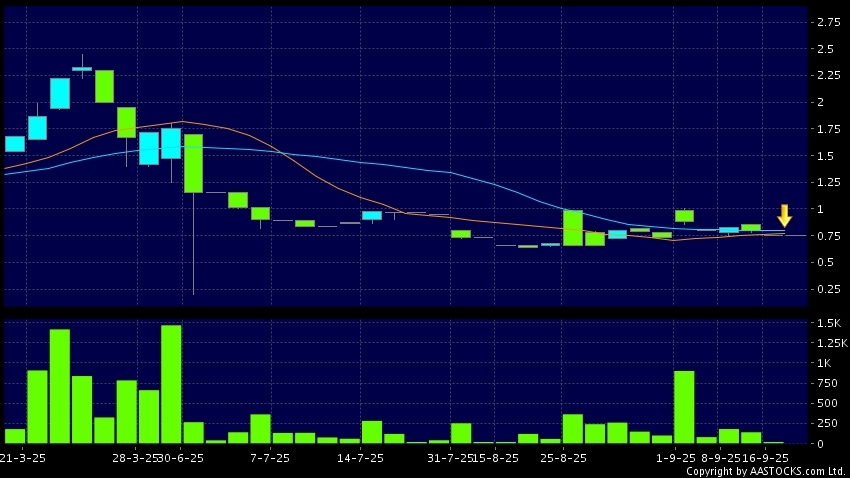Click the 15-8-25 date label
This screenshot has height=478, width=850.
click(x=496, y=458)
